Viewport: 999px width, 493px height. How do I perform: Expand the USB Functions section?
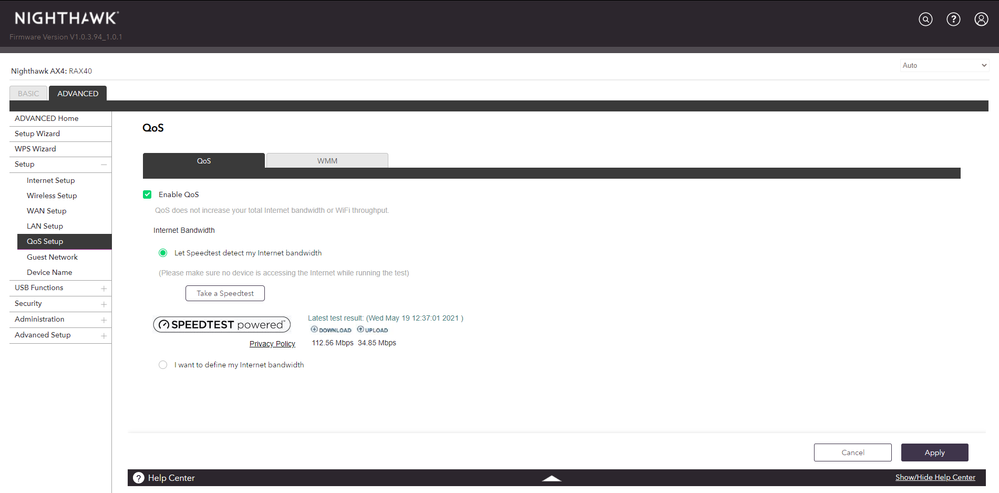tap(103, 289)
